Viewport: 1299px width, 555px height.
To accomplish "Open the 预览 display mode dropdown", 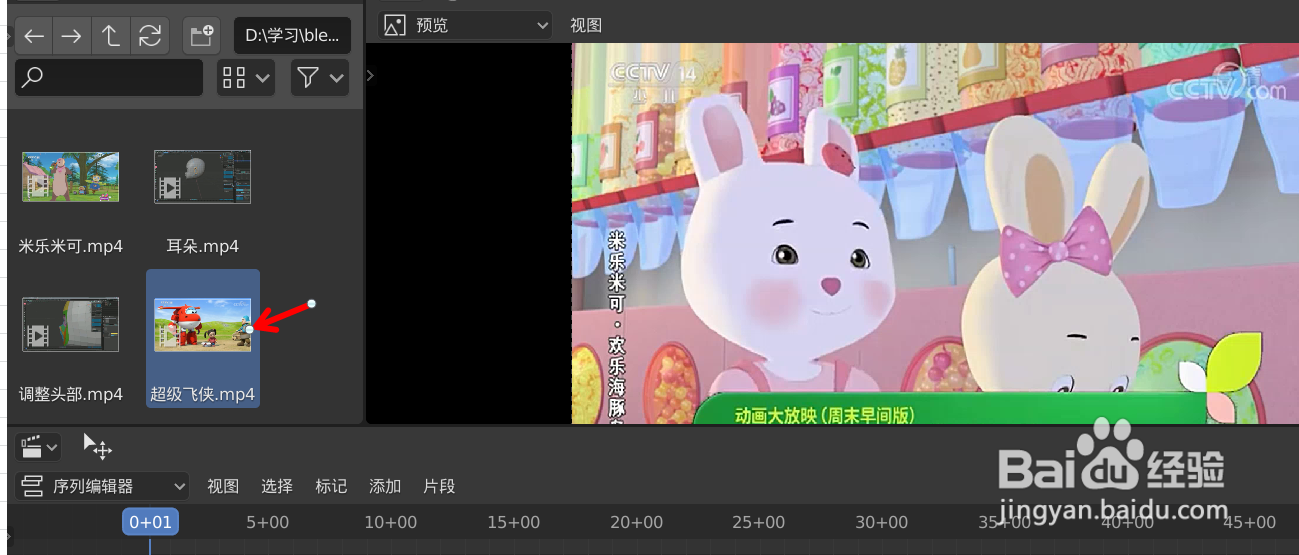I will (x=466, y=25).
